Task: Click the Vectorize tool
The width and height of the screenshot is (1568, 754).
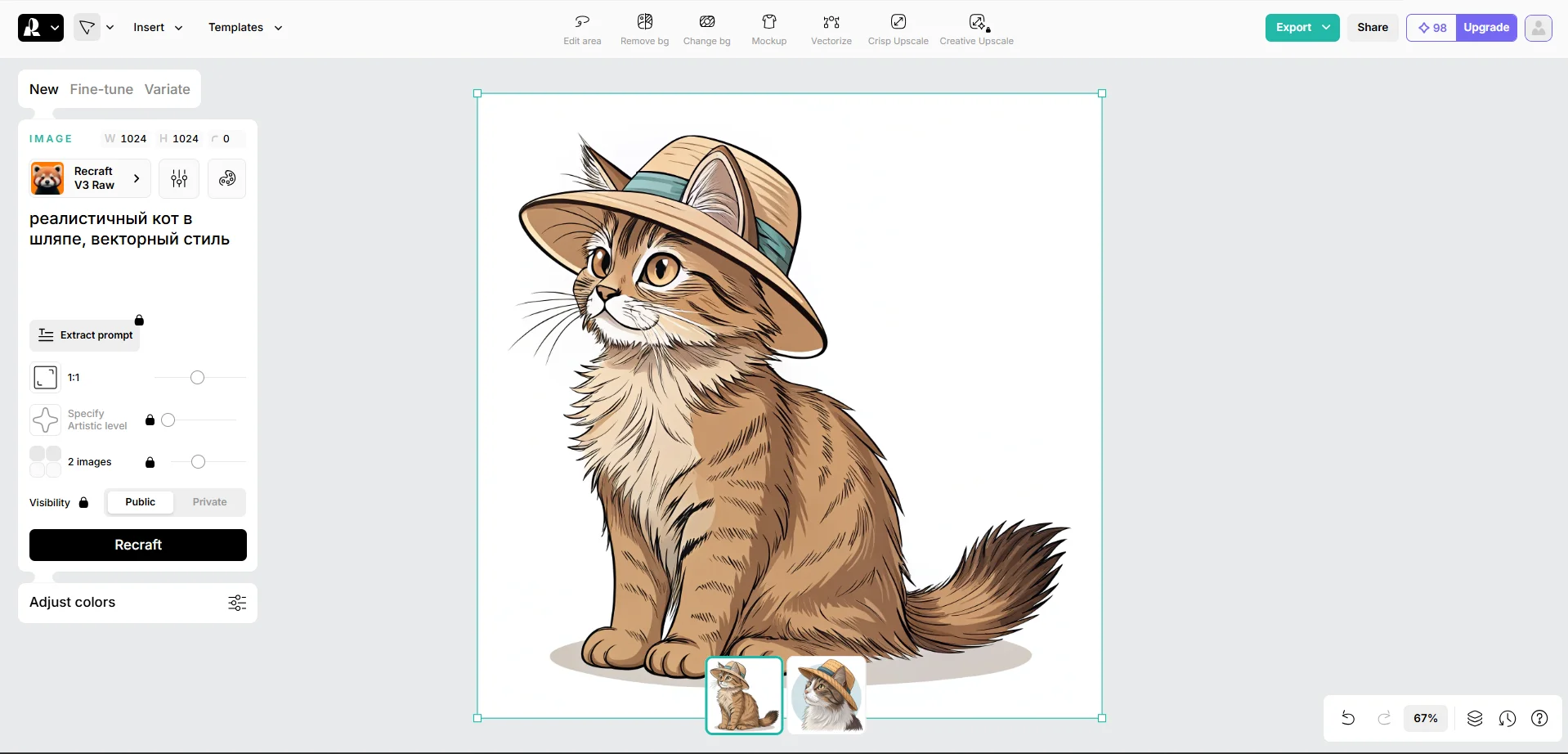Action: click(831, 29)
